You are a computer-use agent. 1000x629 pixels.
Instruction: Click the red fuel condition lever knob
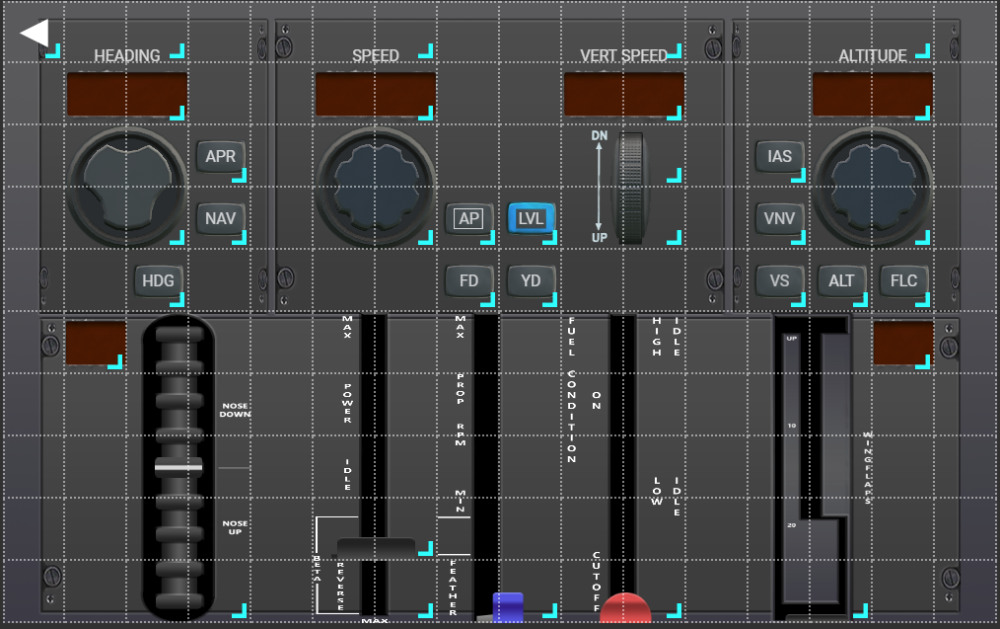tap(625, 608)
